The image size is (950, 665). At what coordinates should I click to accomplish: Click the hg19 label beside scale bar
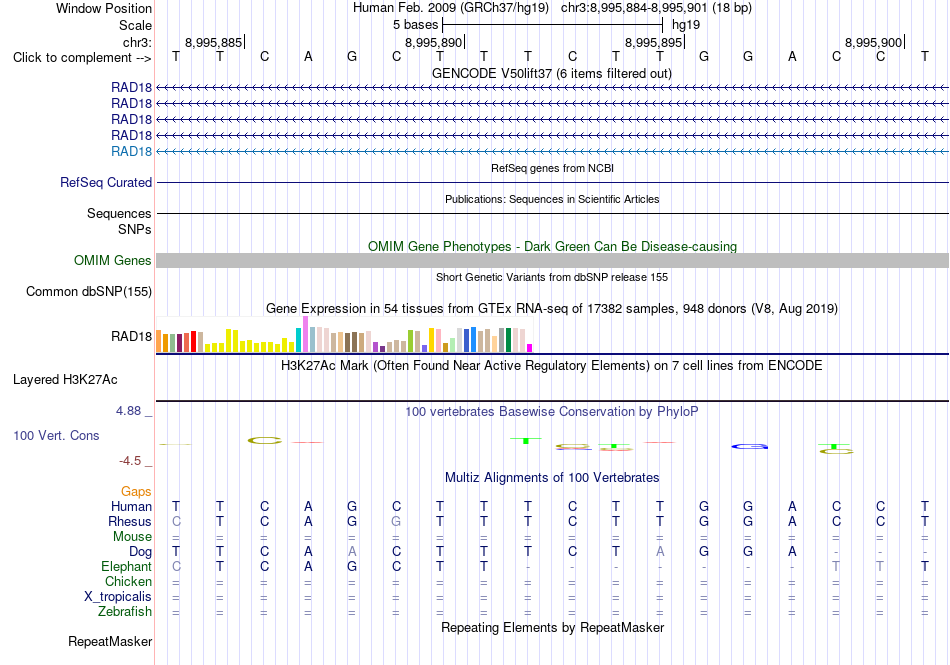click(x=686, y=25)
